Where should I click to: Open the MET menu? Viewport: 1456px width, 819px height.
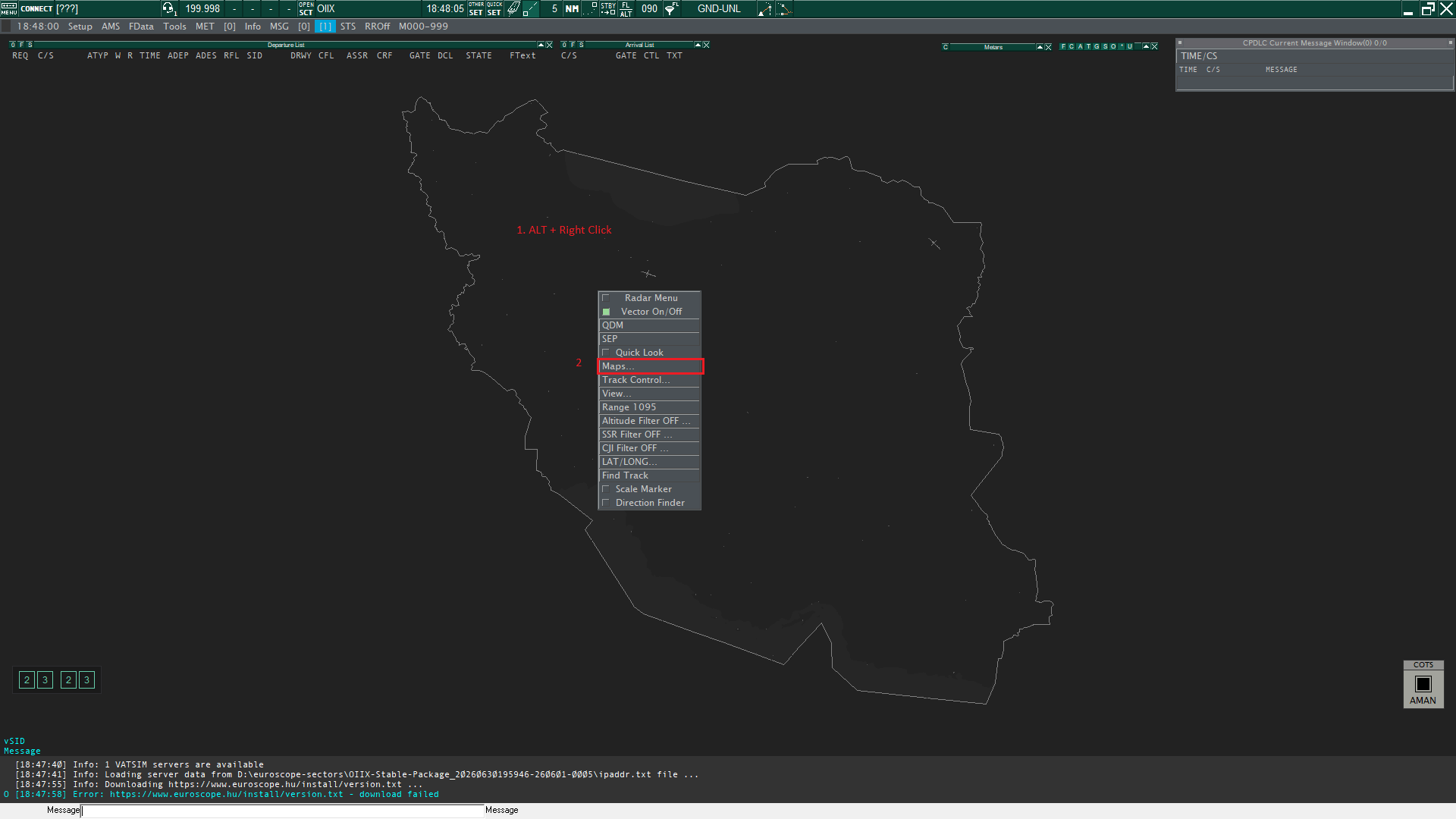coord(205,27)
